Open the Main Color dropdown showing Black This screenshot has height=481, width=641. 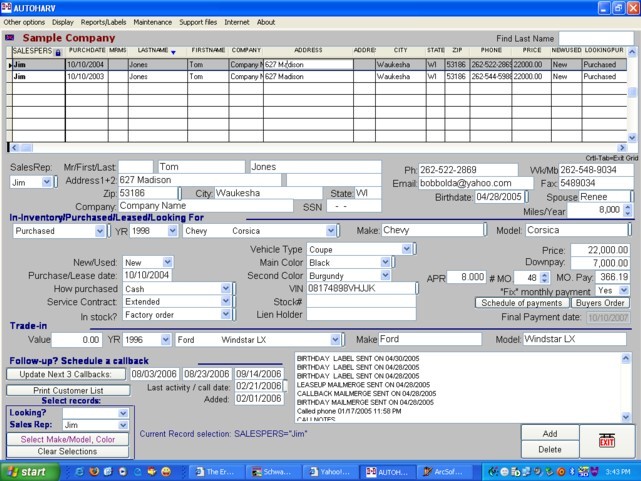pos(385,262)
